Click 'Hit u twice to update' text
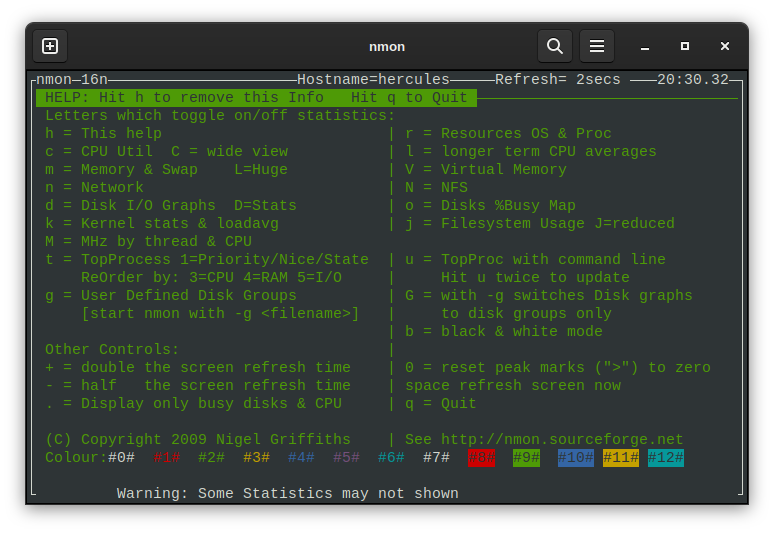Image resolution: width=774 pixels, height=533 pixels. coord(535,277)
